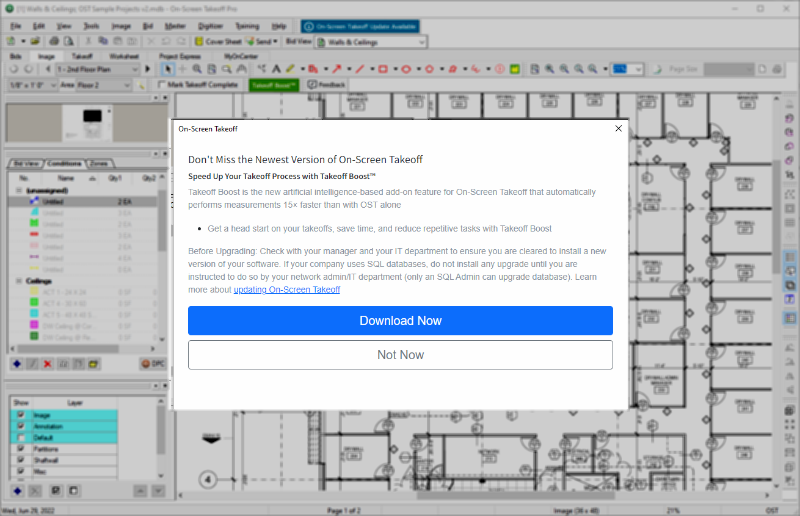Select the red ellipse annotation tool

(406, 69)
